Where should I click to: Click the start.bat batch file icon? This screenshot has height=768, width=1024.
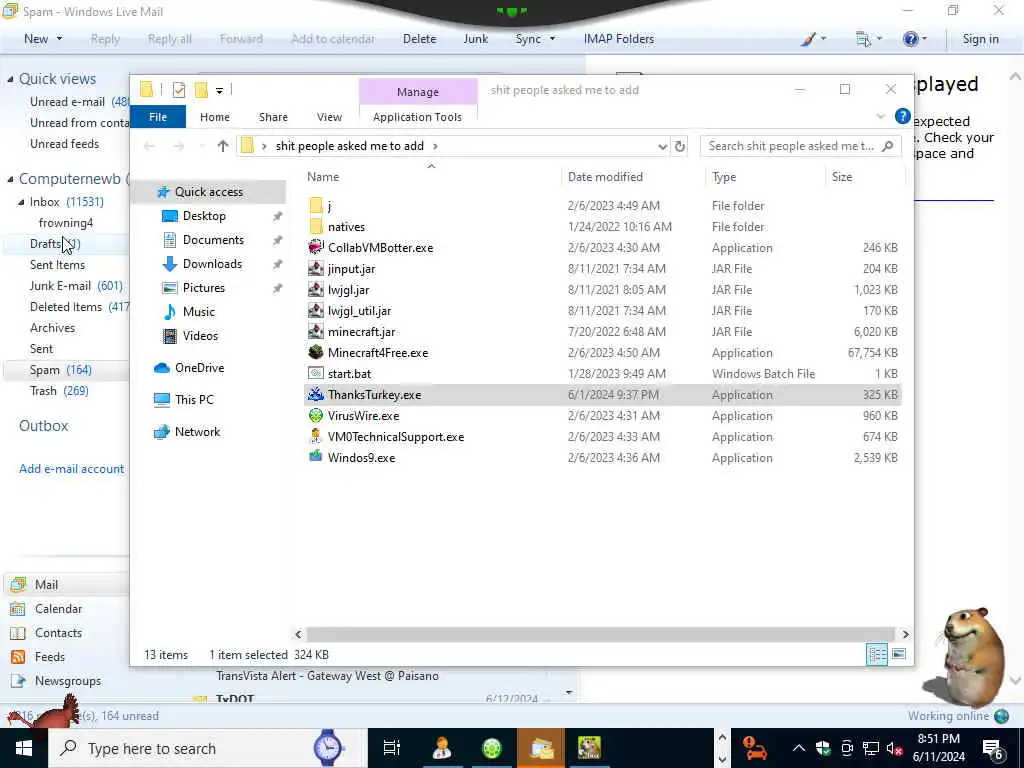[316, 374]
